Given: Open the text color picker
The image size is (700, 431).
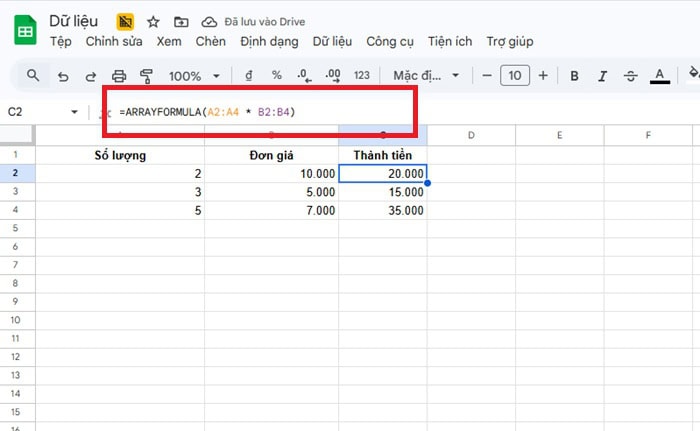Looking at the screenshot, I should 659,76.
